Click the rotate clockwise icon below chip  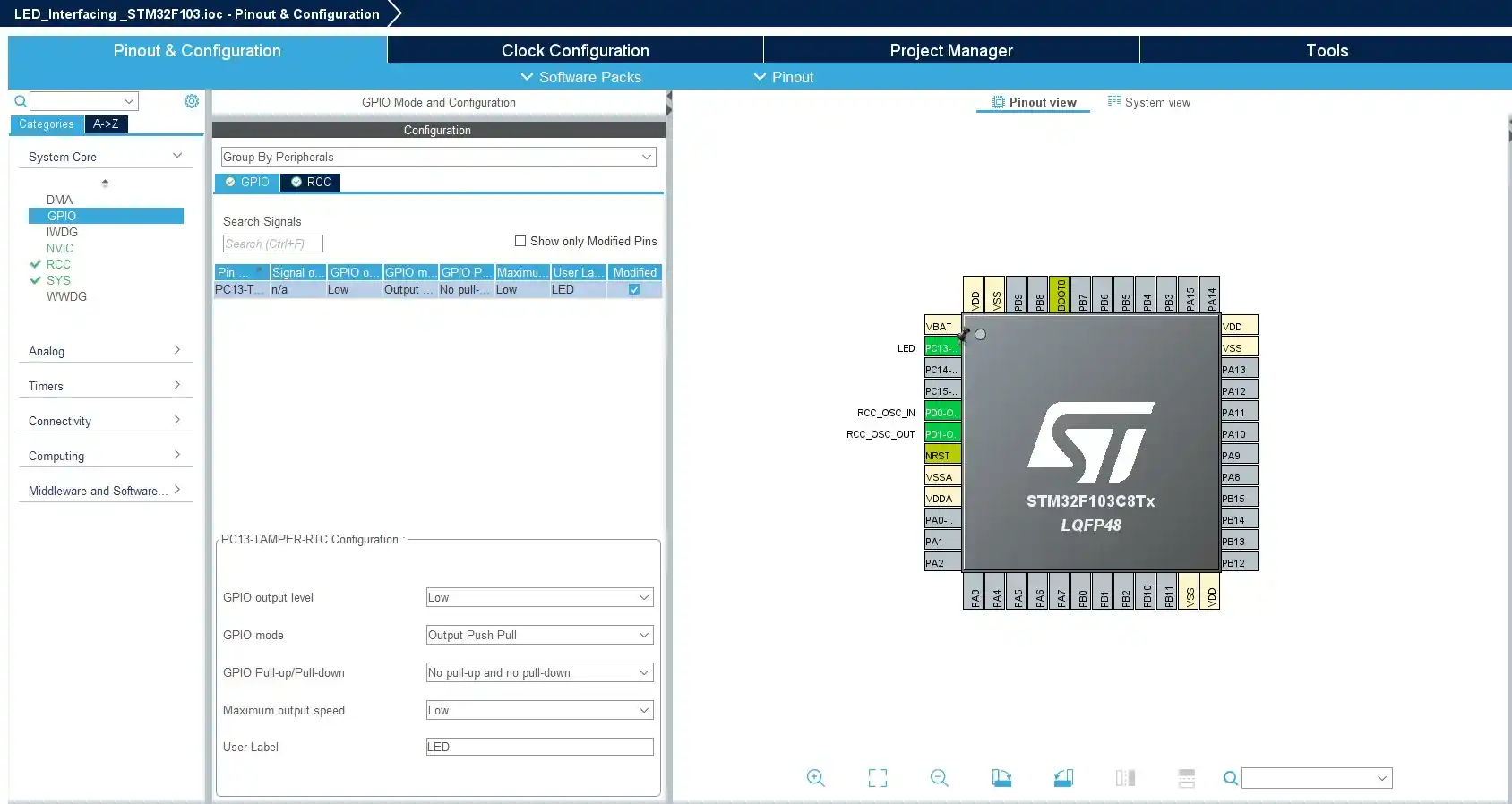pos(1001,778)
